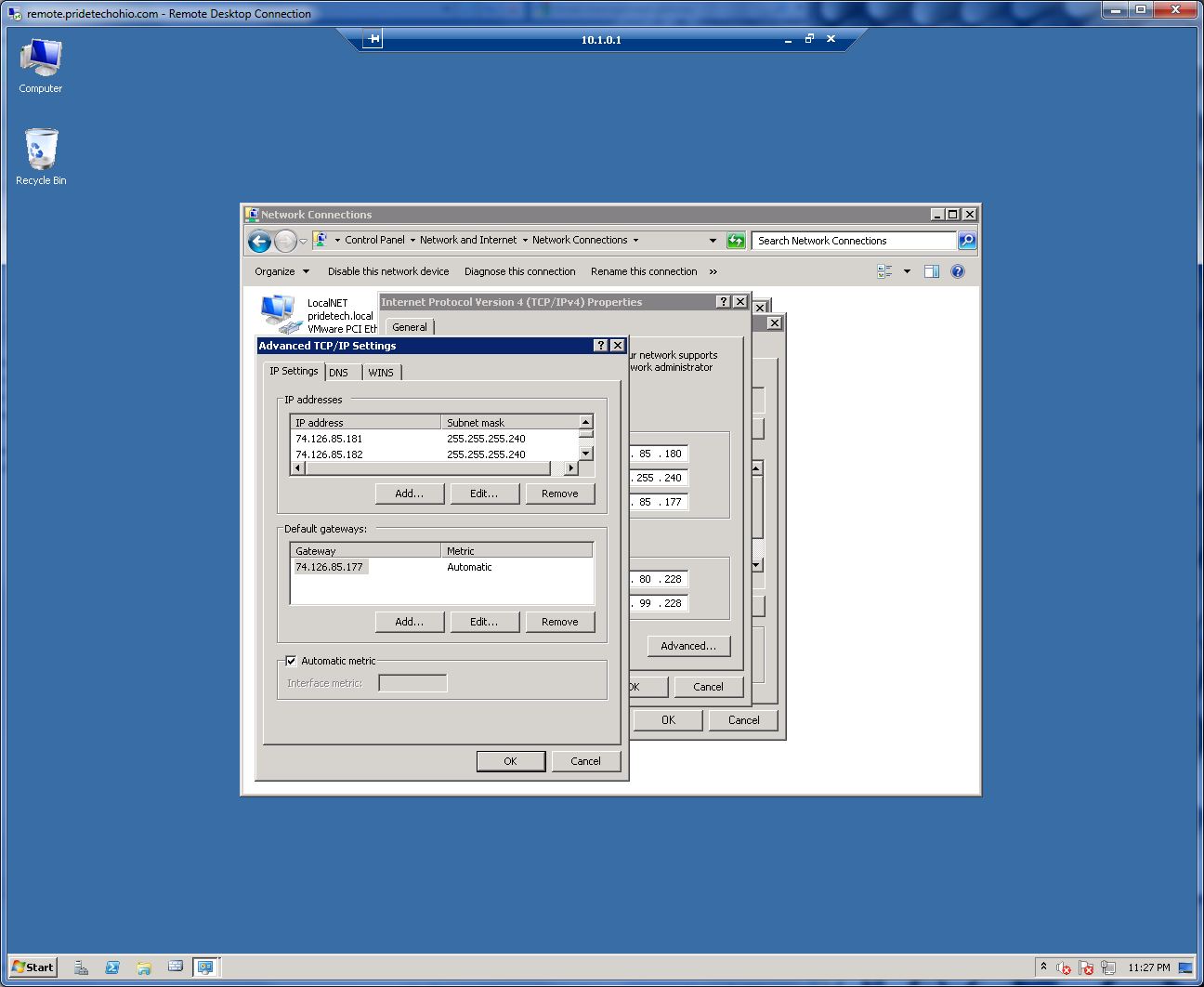Viewport: 1204px width, 987px height.
Task: Click help button in Advanced TCP/IP Settings title
Action: point(601,346)
